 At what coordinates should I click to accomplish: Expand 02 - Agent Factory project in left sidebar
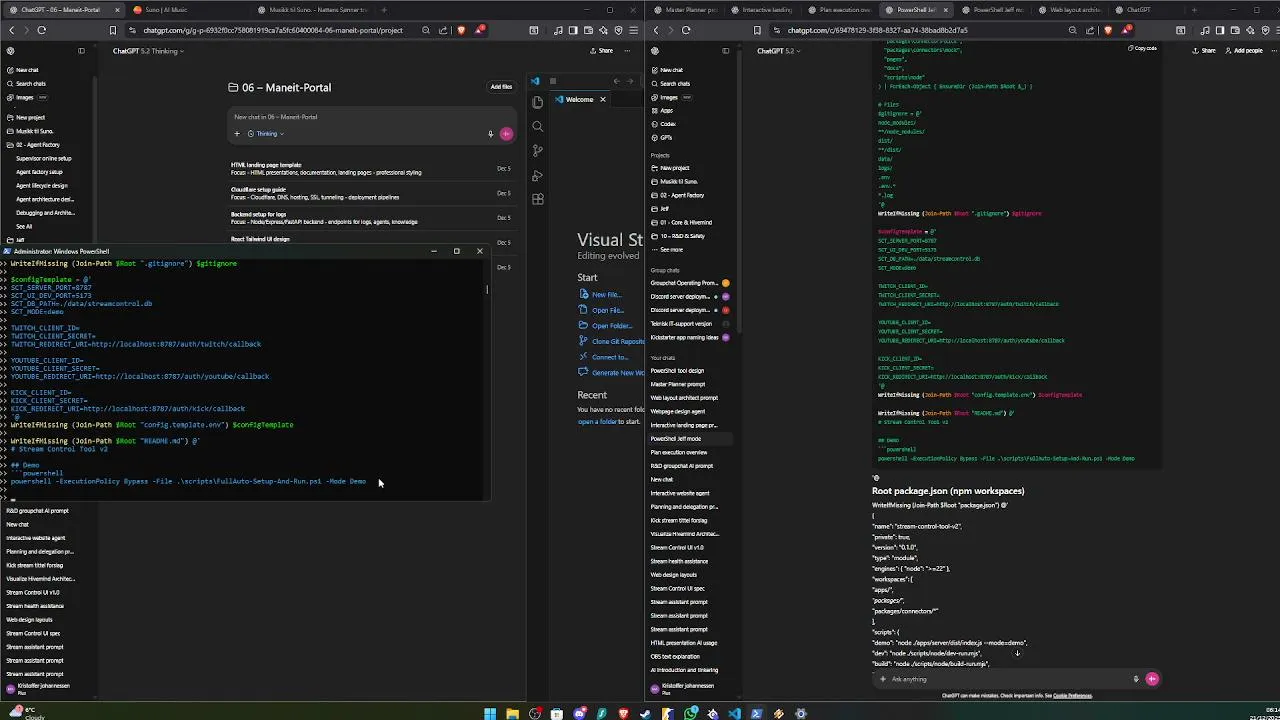(x=38, y=145)
